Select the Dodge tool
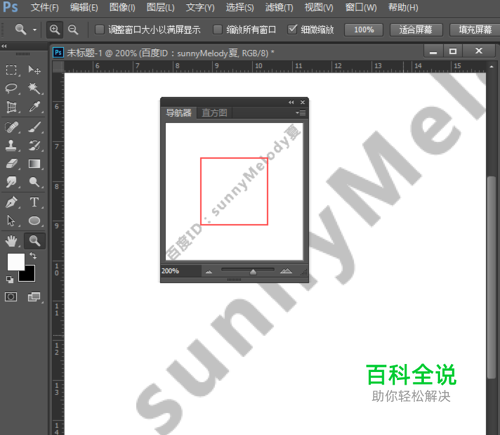 coord(34,182)
